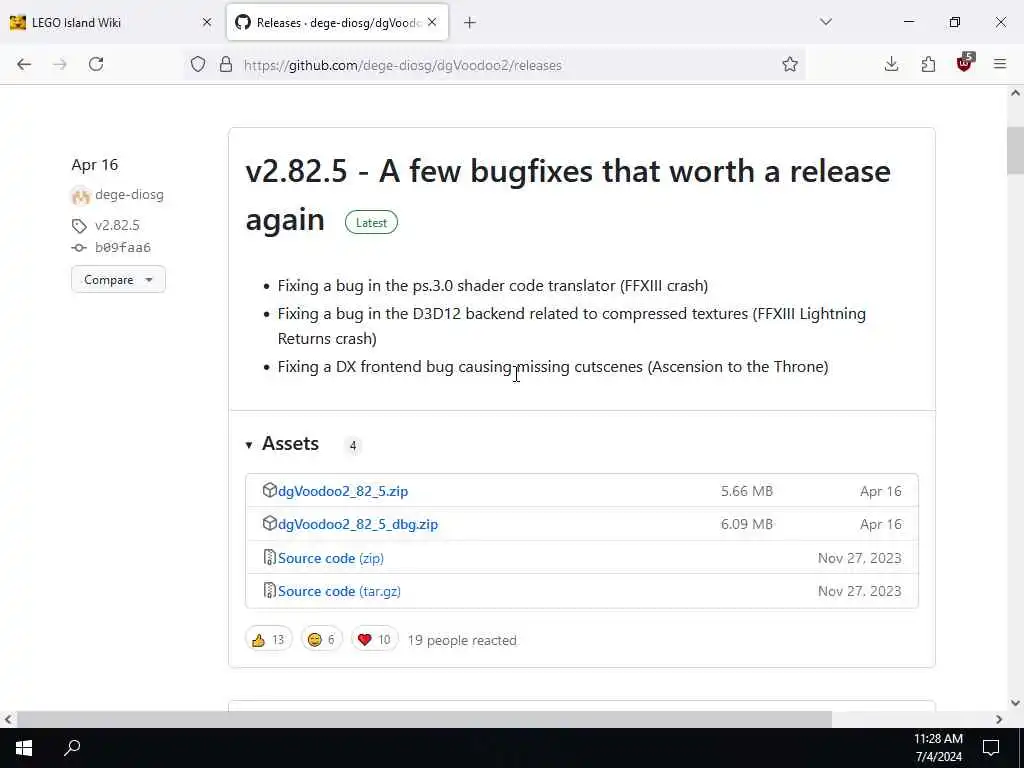
Task: Click commit icon beside b09faa6
Action: coord(79,248)
